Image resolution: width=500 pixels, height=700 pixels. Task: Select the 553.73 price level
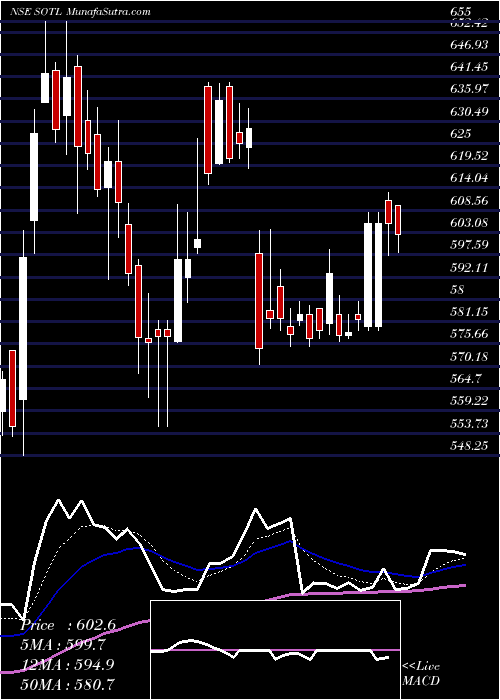469,423
